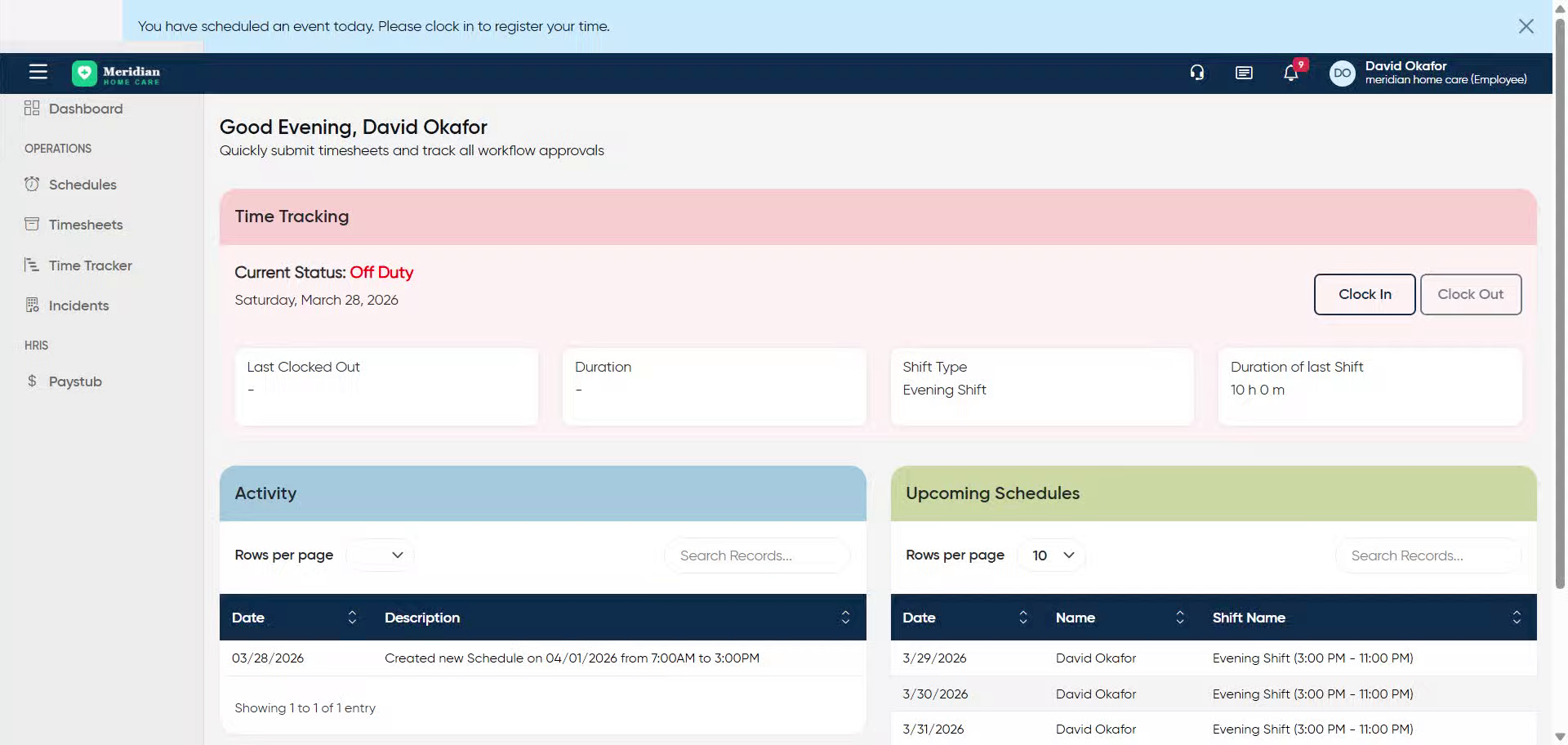Screen dimensions: 1568x745
Task: Click the DO user avatar
Action: pyautogui.click(x=1342, y=73)
